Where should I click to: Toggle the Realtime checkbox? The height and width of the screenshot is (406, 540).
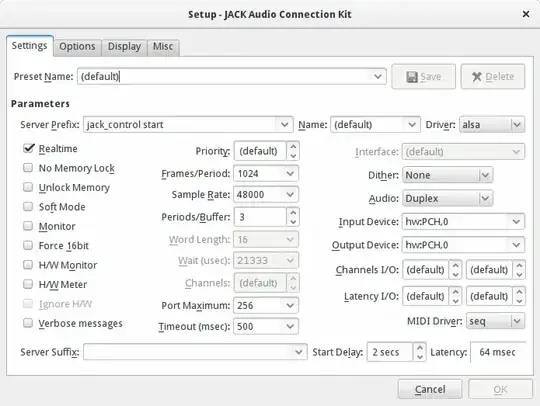coord(28,148)
